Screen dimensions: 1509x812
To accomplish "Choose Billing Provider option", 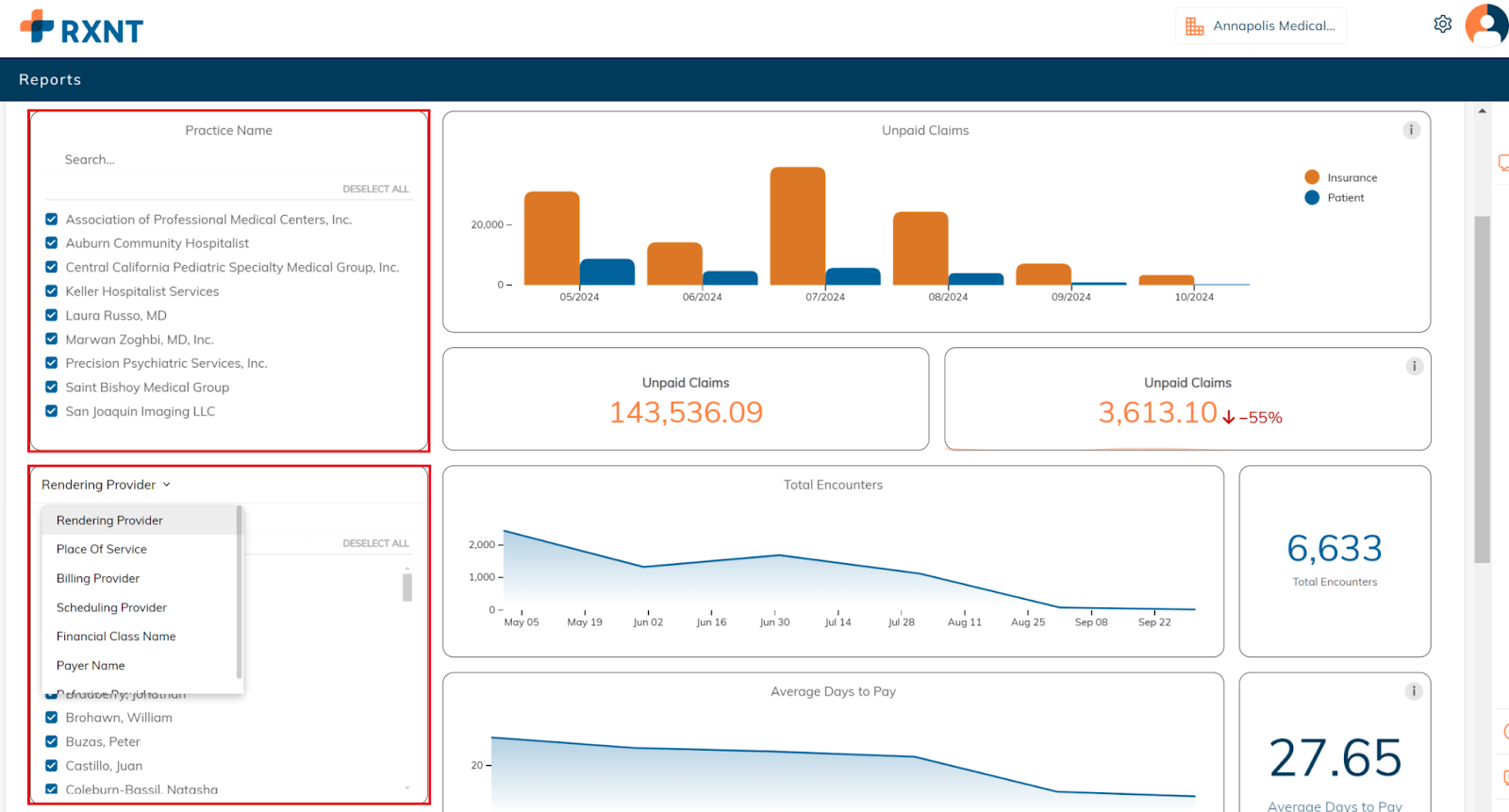I will [98, 578].
